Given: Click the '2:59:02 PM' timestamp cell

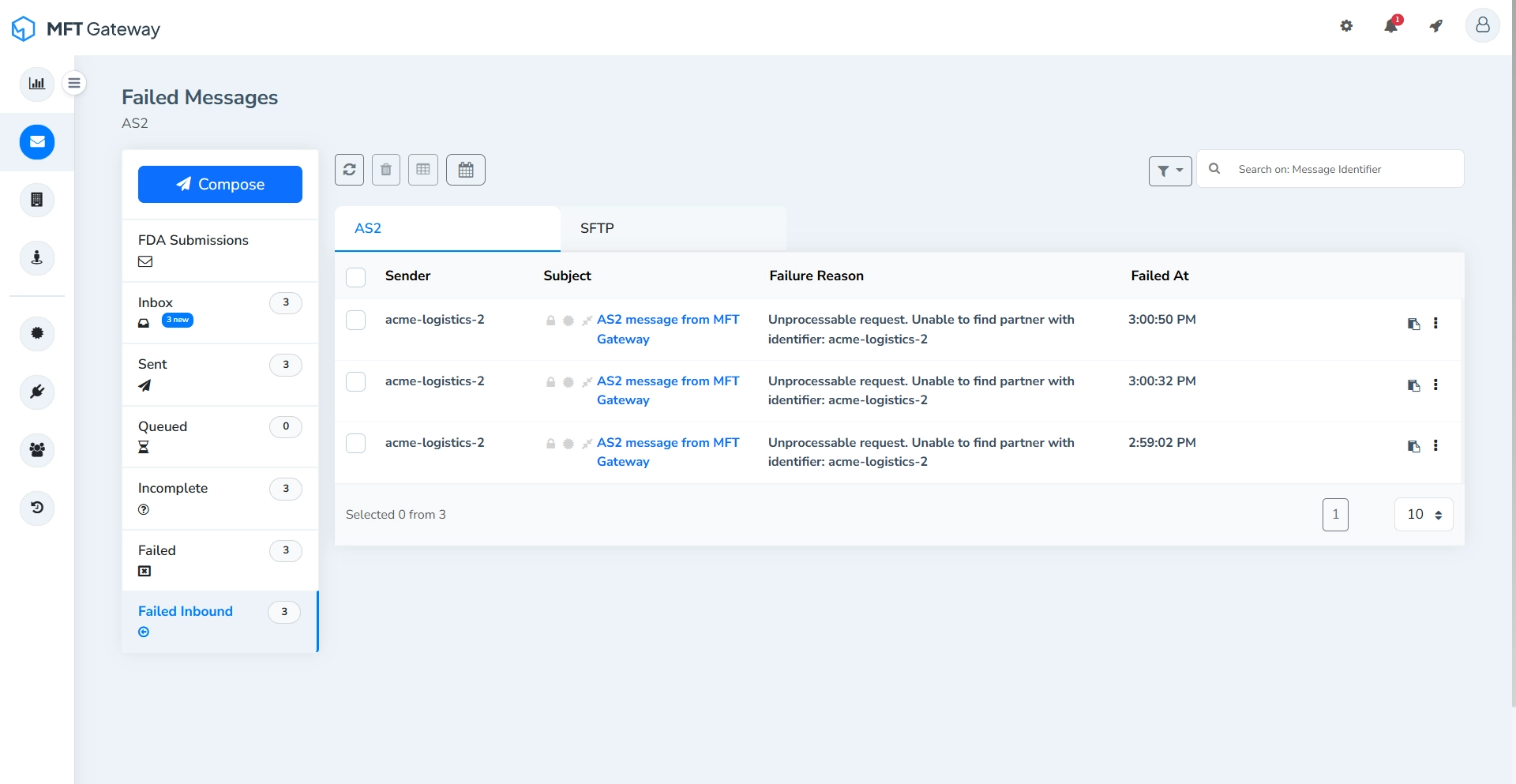Looking at the screenshot, I should click(1162, 443).
